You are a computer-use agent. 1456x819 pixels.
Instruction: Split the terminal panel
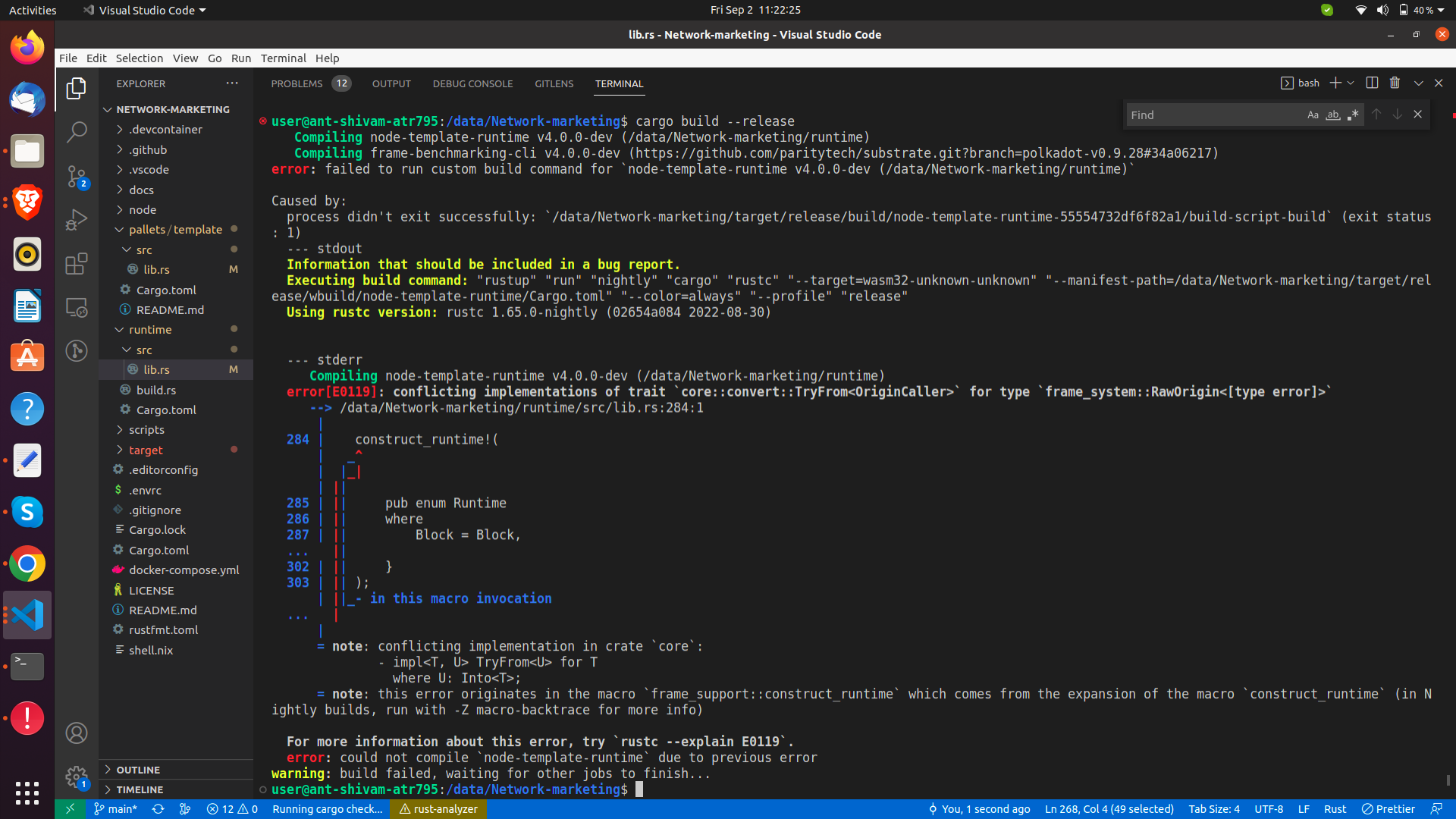point(1372,83)
